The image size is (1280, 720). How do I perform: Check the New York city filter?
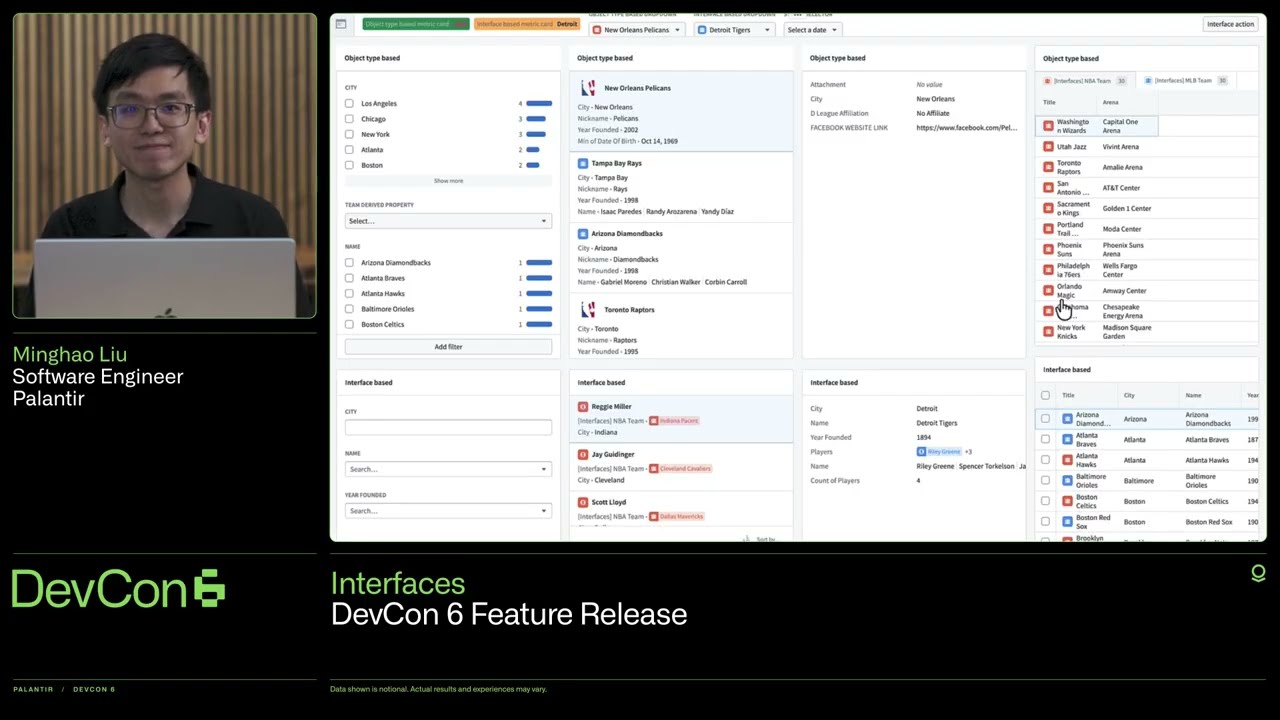click(349, 134)
